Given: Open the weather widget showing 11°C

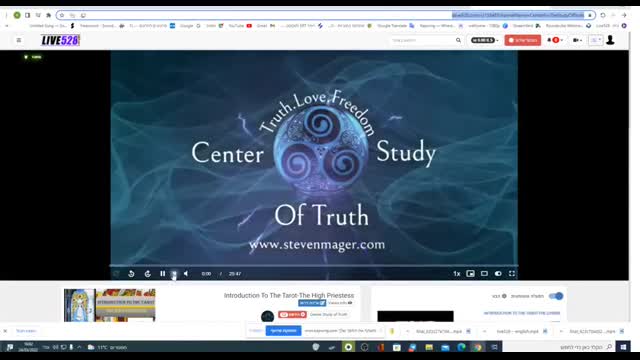Looking at the screenshot, I should tap(108, 347).
